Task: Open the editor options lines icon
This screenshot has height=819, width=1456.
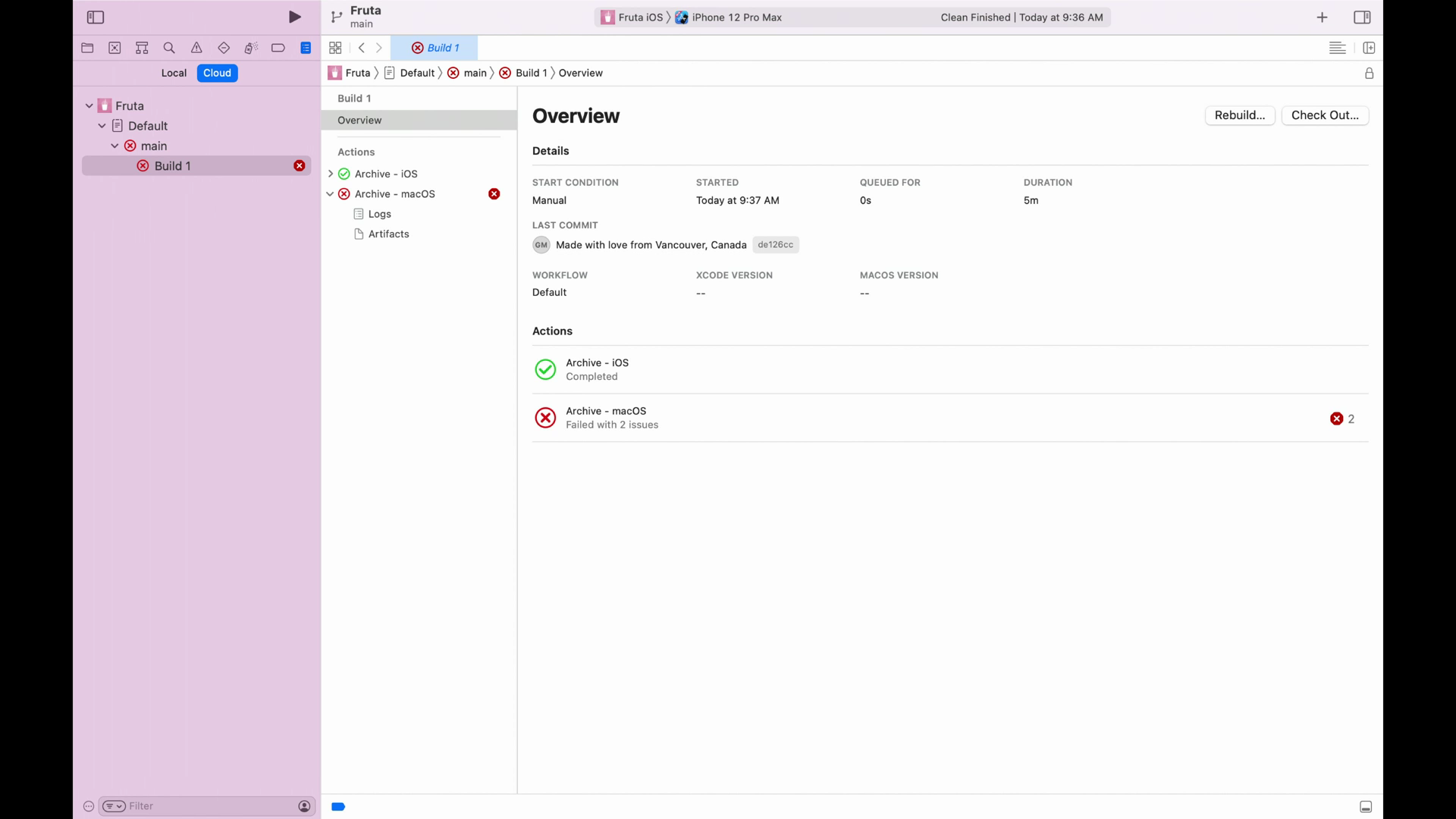Action: 1338,48
